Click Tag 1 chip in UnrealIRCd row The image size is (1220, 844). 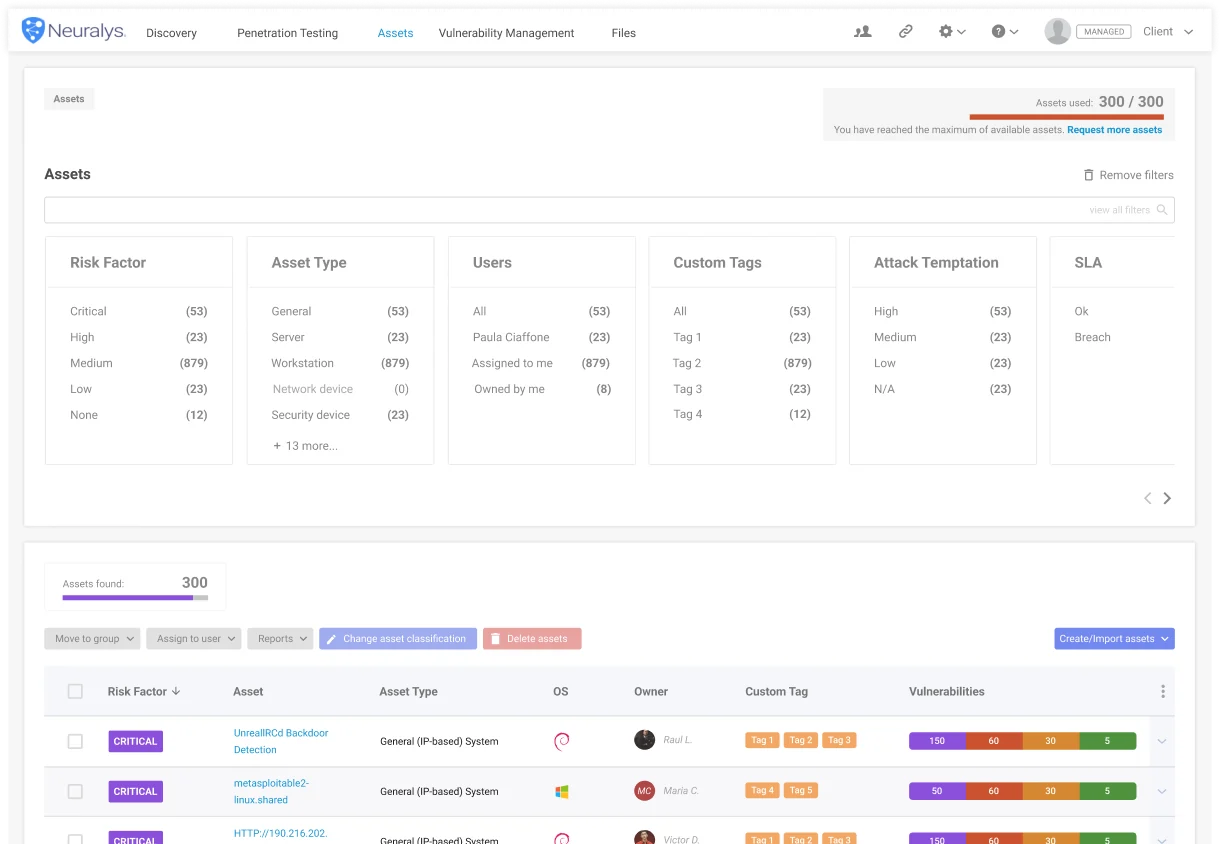pos(762,741)
